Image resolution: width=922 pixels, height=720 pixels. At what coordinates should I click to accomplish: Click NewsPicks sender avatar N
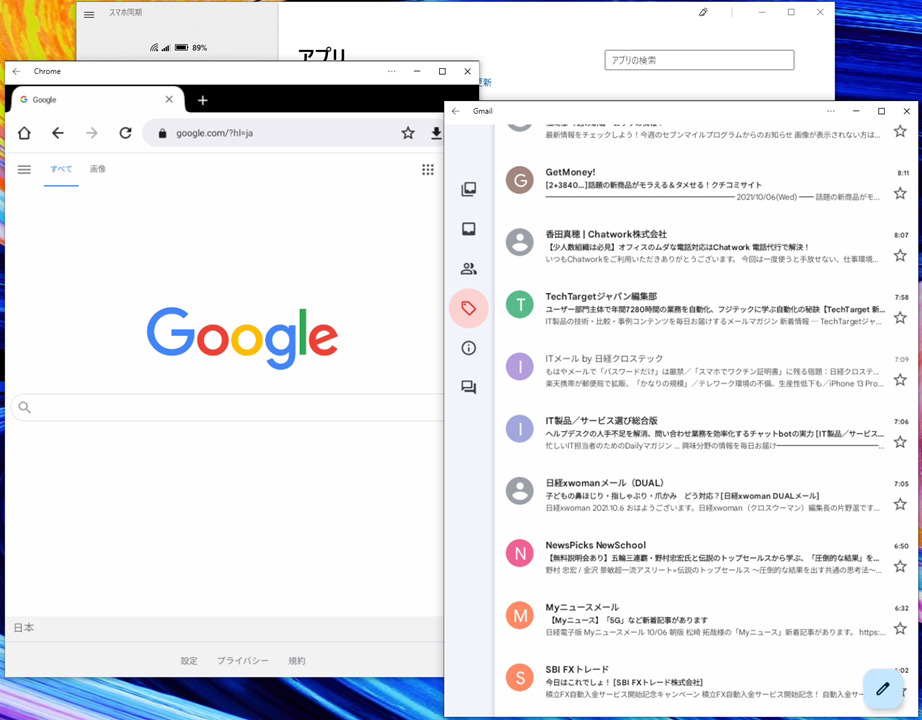coord(520,553)
